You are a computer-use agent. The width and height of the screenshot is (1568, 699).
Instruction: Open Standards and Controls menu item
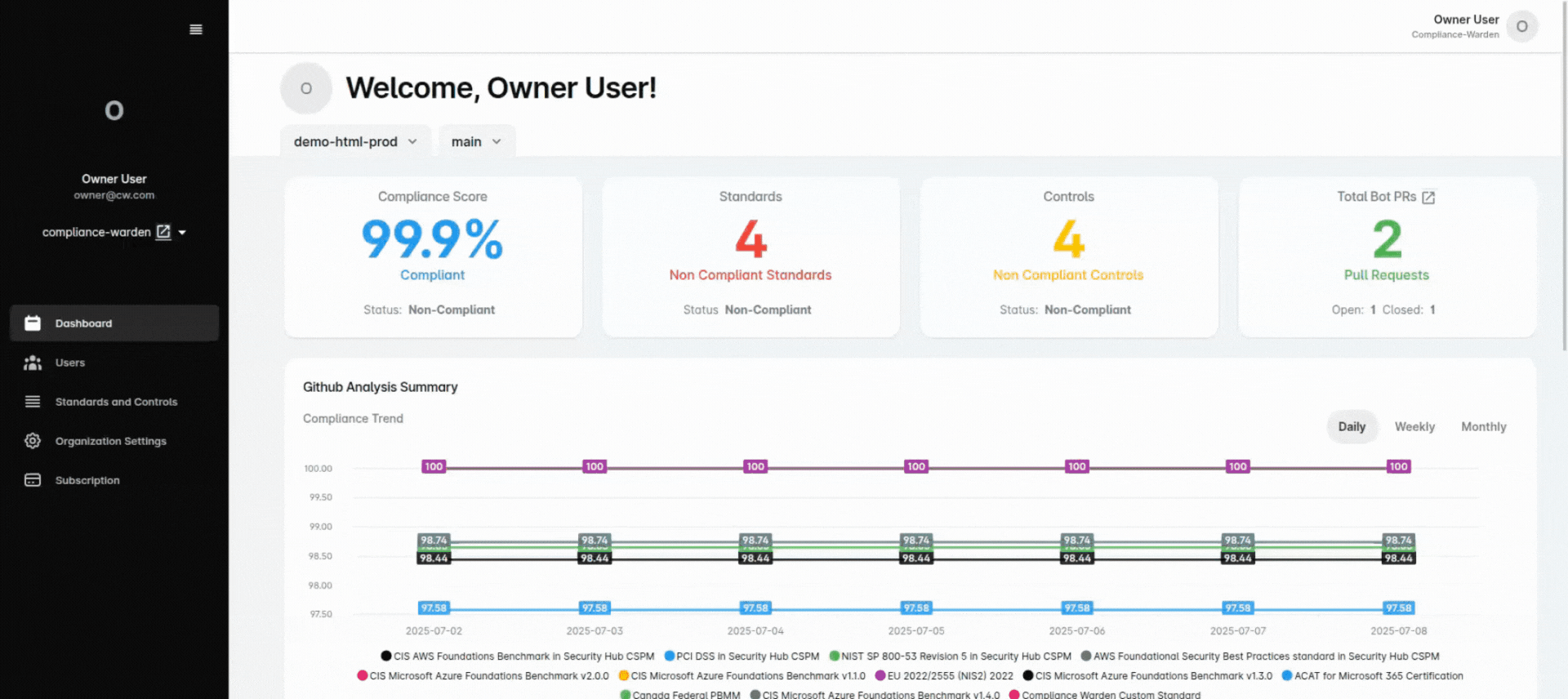(x=114, y=402)
